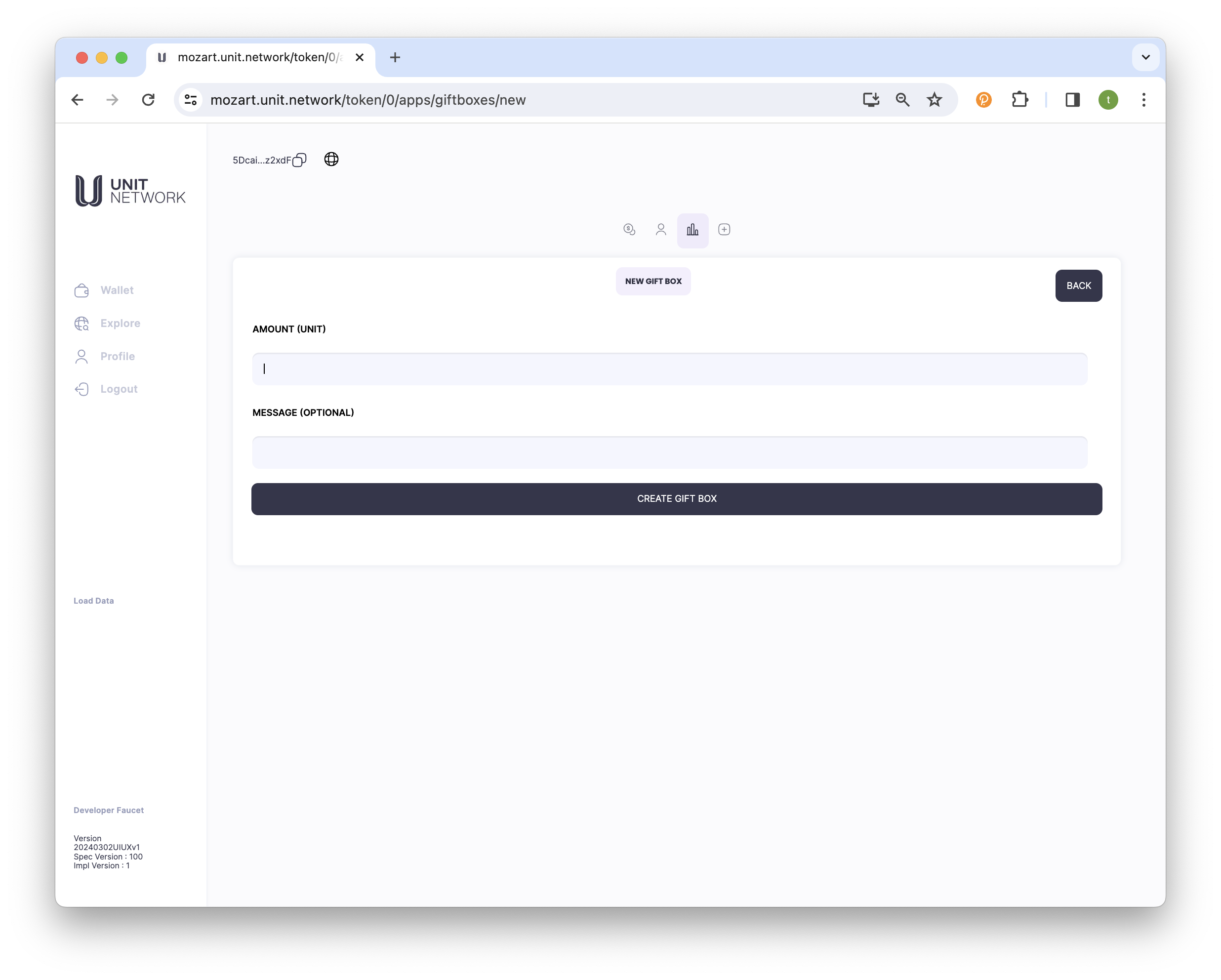This screenshot has height=980, width=1221.
Task: Click the CREATE GIFT BOX button
Action: pos(676,499)
